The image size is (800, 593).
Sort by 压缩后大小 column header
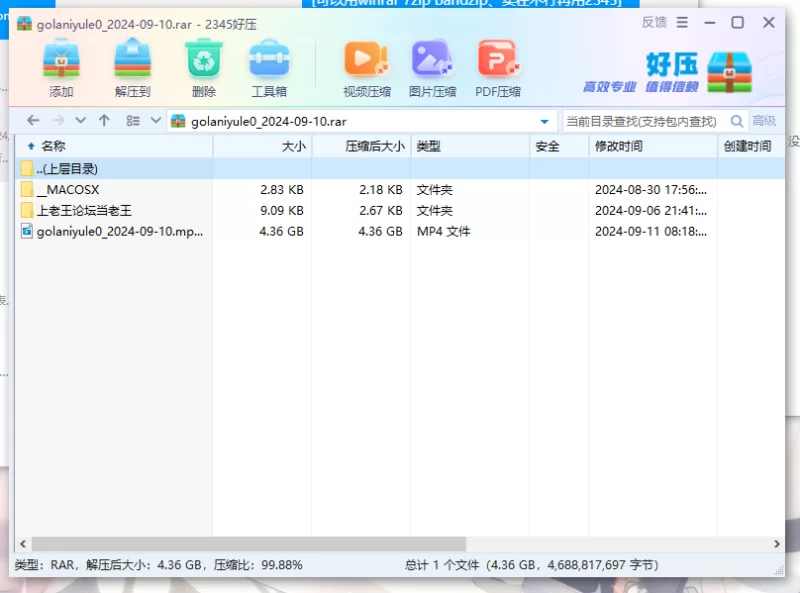tap(361, 146)
